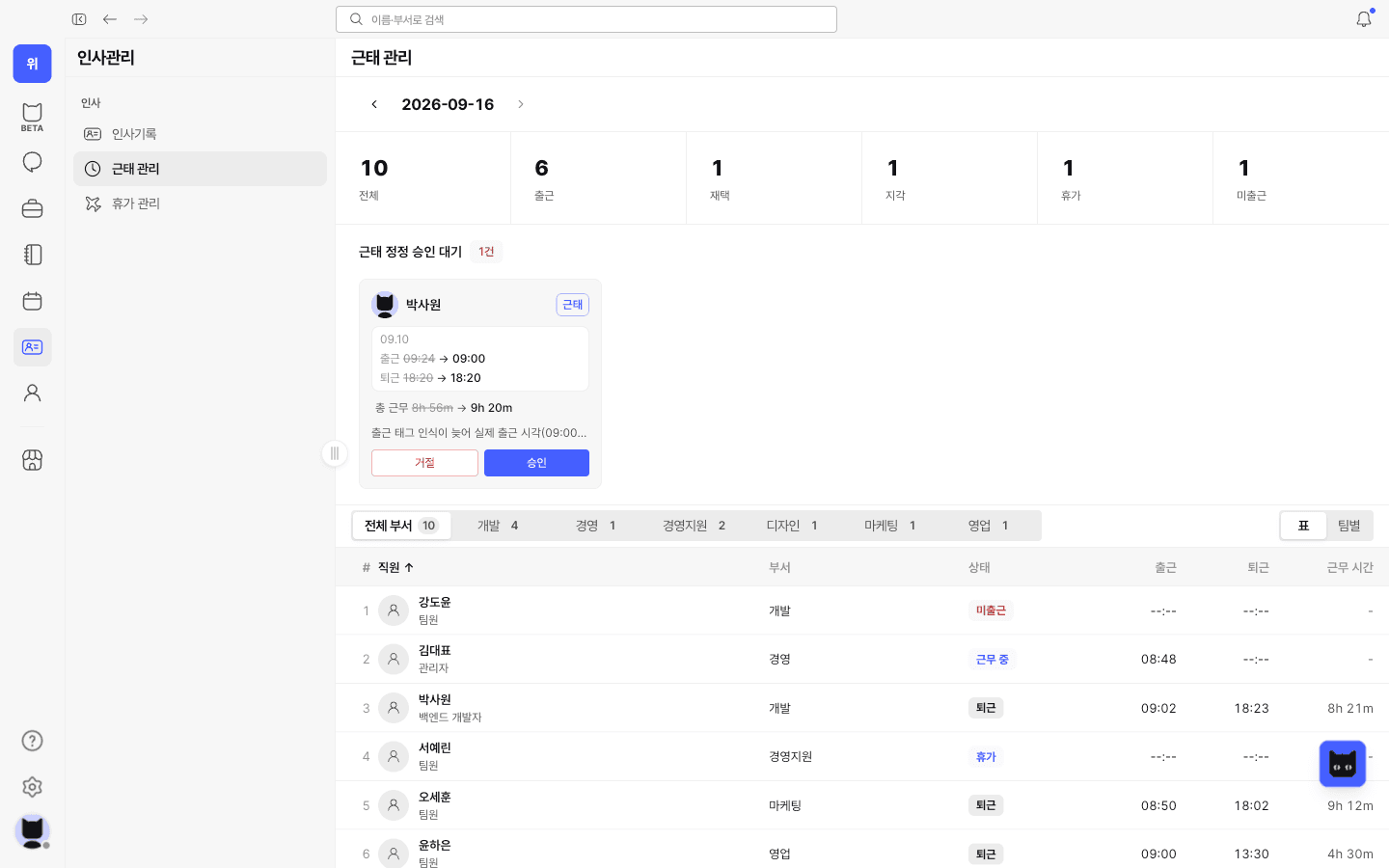Open 인사기록 in the side menu
1389x868 pixels.
pos(201,134)
